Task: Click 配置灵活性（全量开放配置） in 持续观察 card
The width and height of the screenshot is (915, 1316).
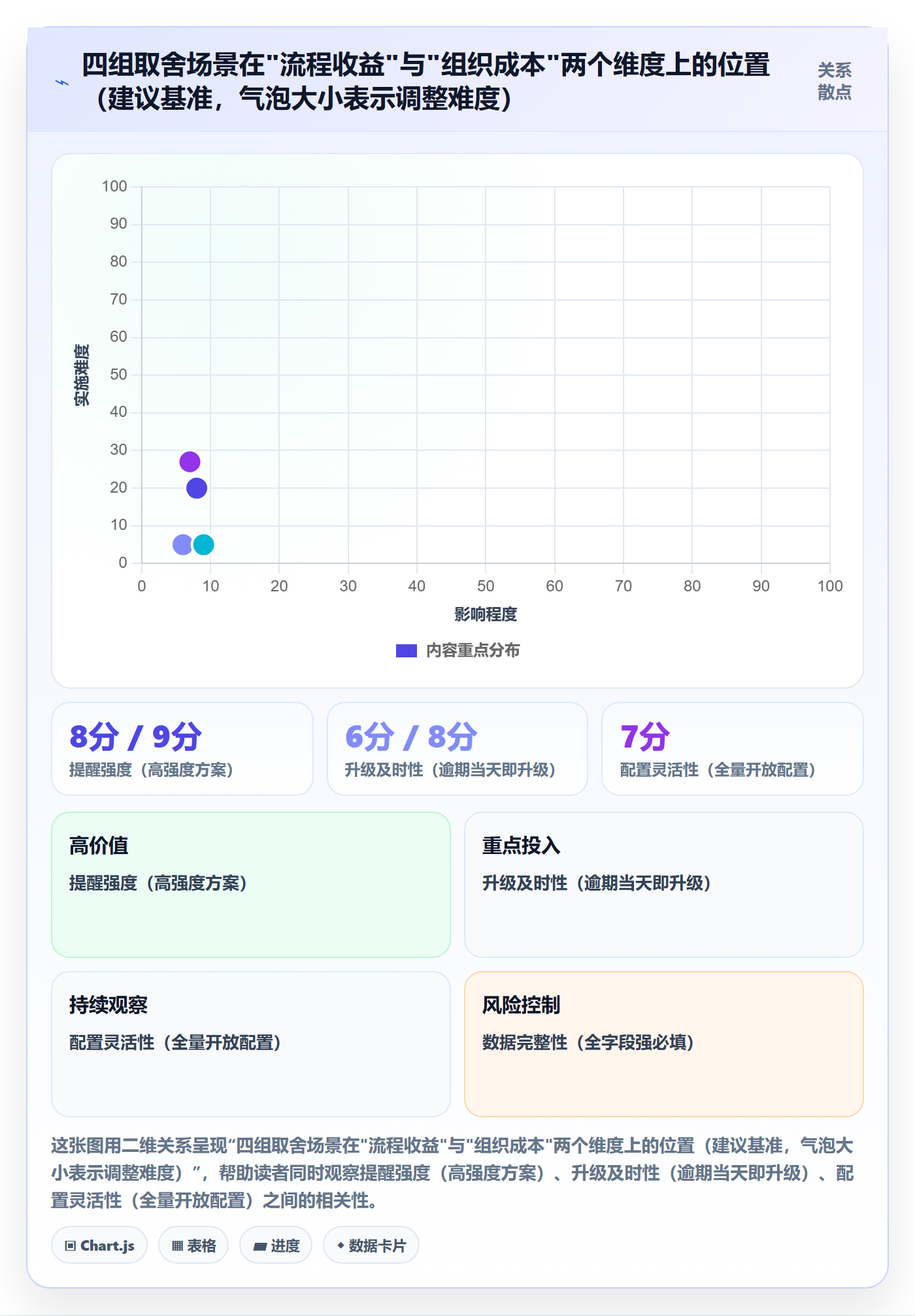Action: point(175,1042)
